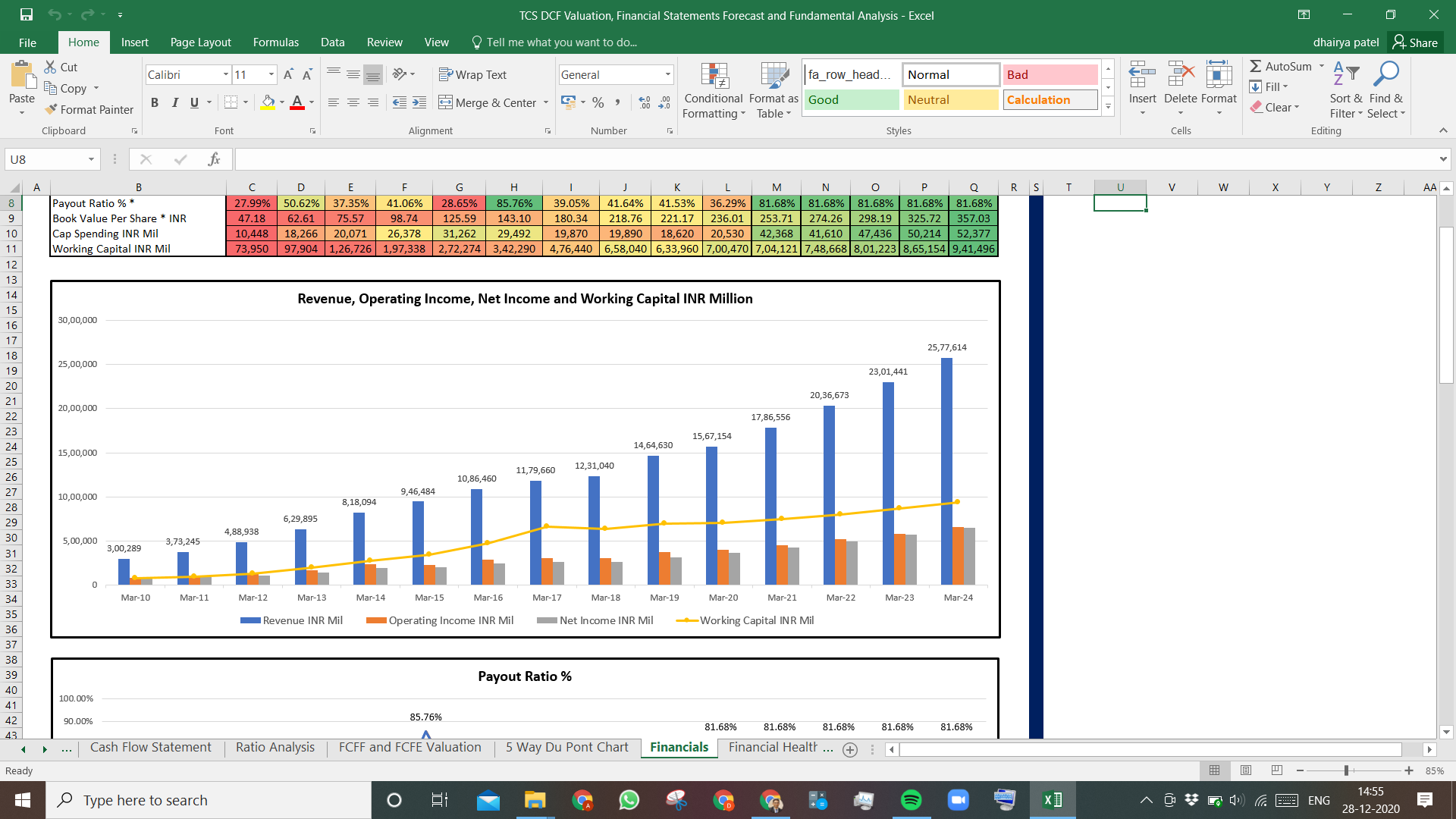Image resolution: width=1456 pixels, height=819 pixels.
Task: Increase font size with larger A icon
Action: pyautogui.click(x=288, y=74)
